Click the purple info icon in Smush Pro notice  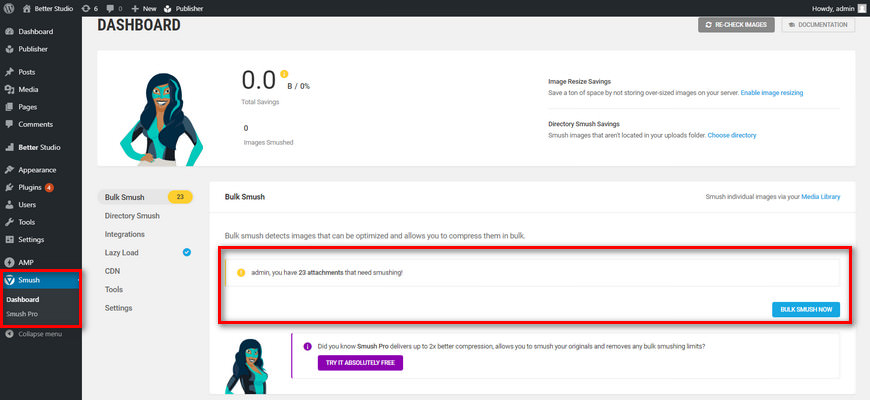coord(307,347)
